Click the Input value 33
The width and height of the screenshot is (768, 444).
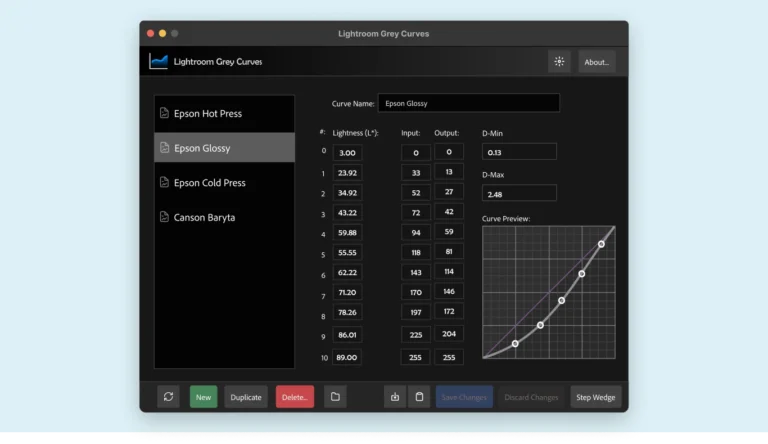(x=416, y=173)
